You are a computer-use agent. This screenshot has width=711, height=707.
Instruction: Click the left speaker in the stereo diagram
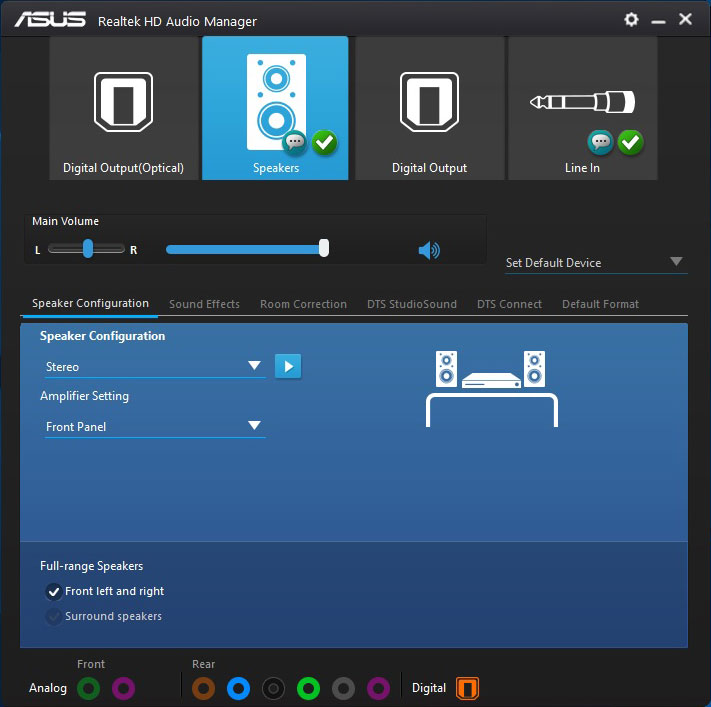[x=446, y=369]
